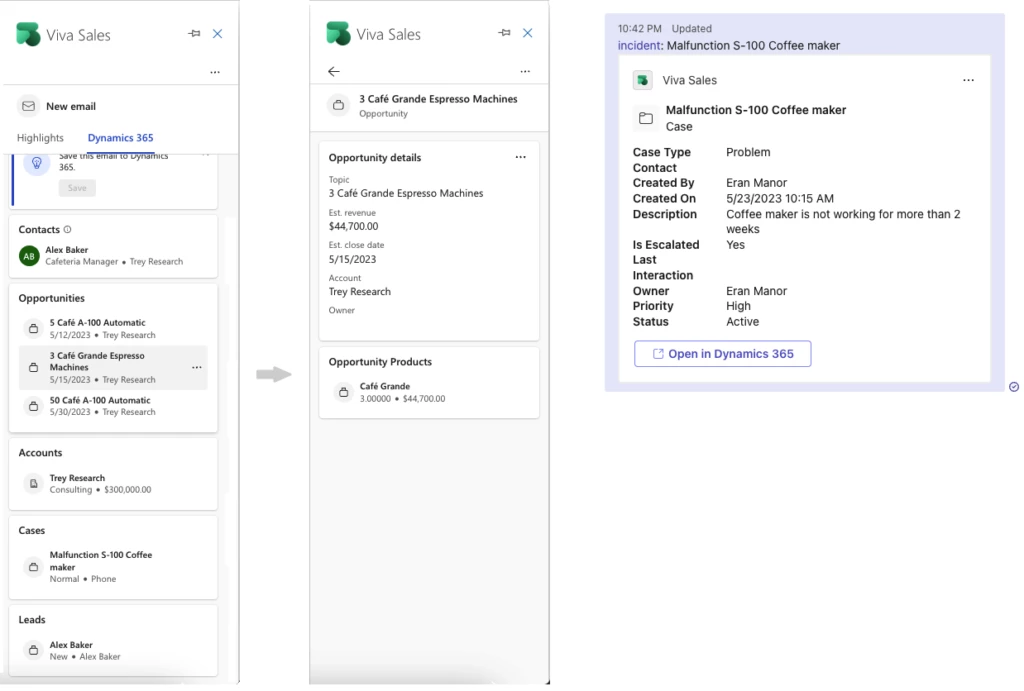Select the Dynamics 365 tab
This screenshot has width=1024, height=691.
coord(120,137)
